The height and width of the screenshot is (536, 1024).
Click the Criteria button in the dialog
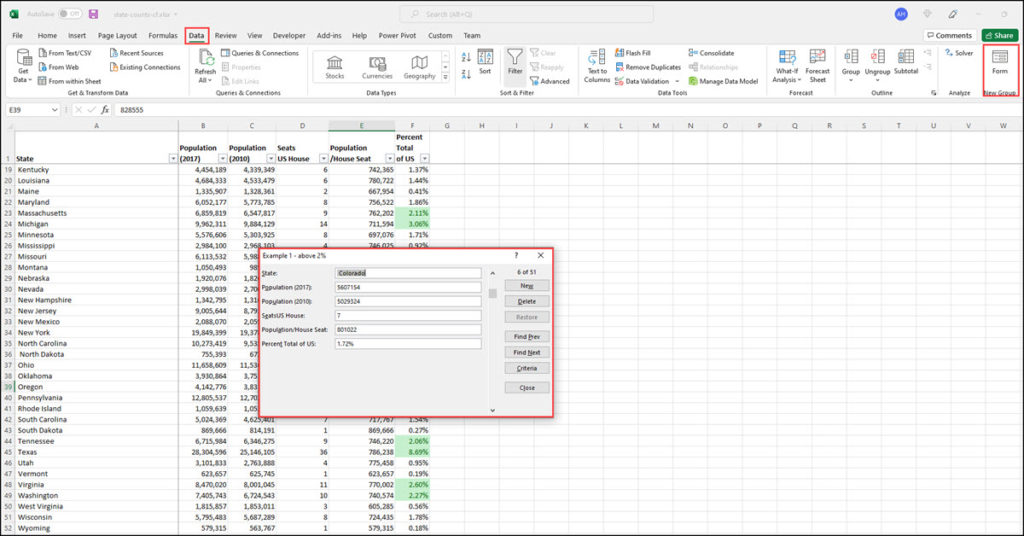click(526, 368)
